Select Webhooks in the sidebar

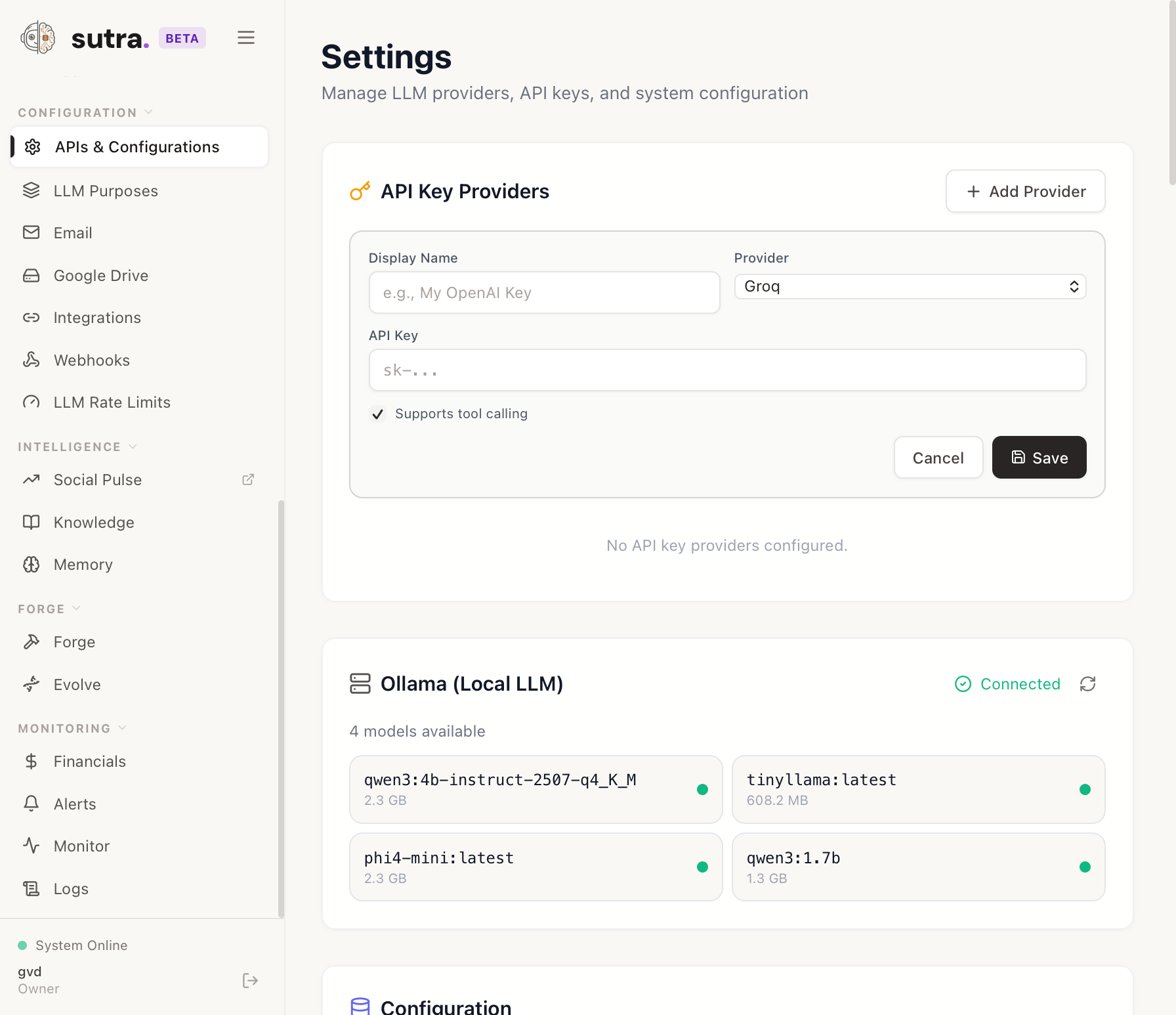[x=139, y=360]
